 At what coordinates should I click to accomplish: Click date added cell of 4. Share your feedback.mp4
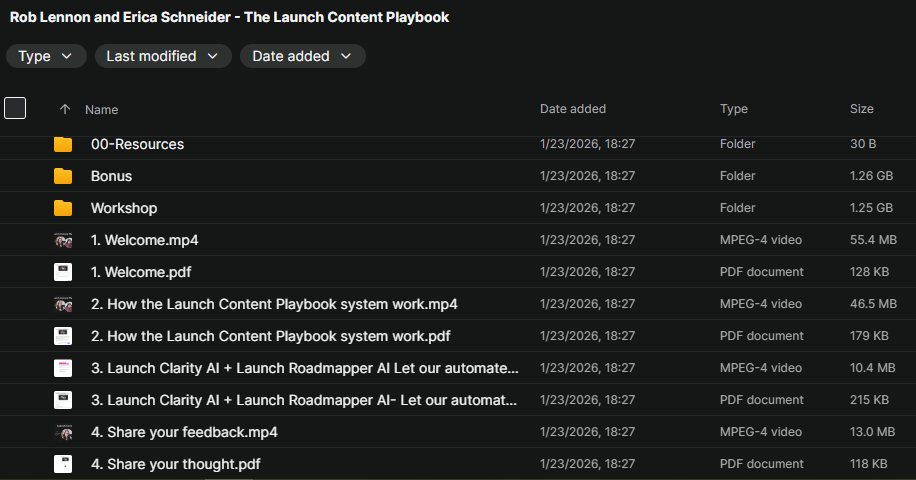click(x=587, y=432)
